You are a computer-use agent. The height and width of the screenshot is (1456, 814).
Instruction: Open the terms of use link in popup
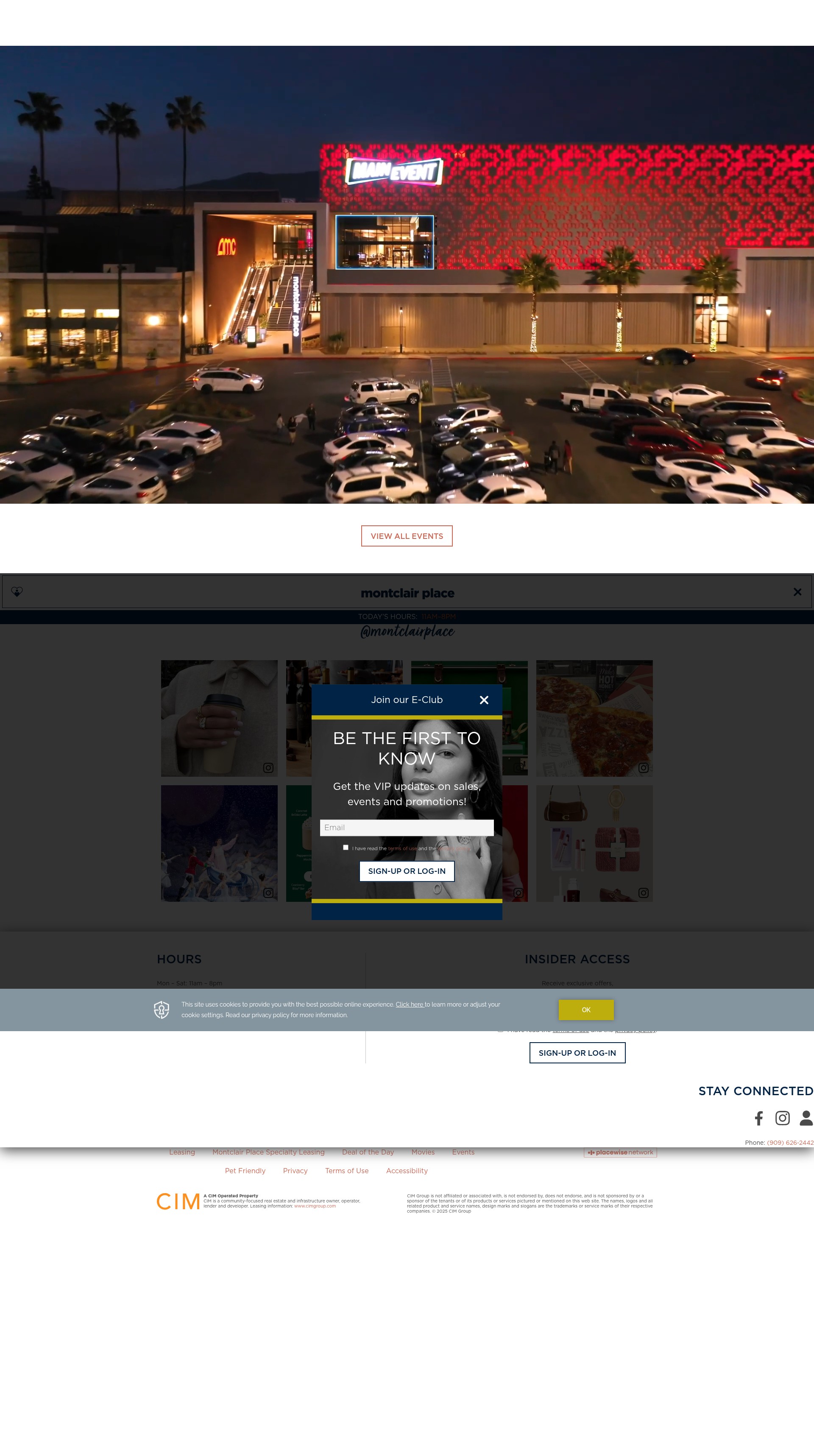(x=402, y=848)
